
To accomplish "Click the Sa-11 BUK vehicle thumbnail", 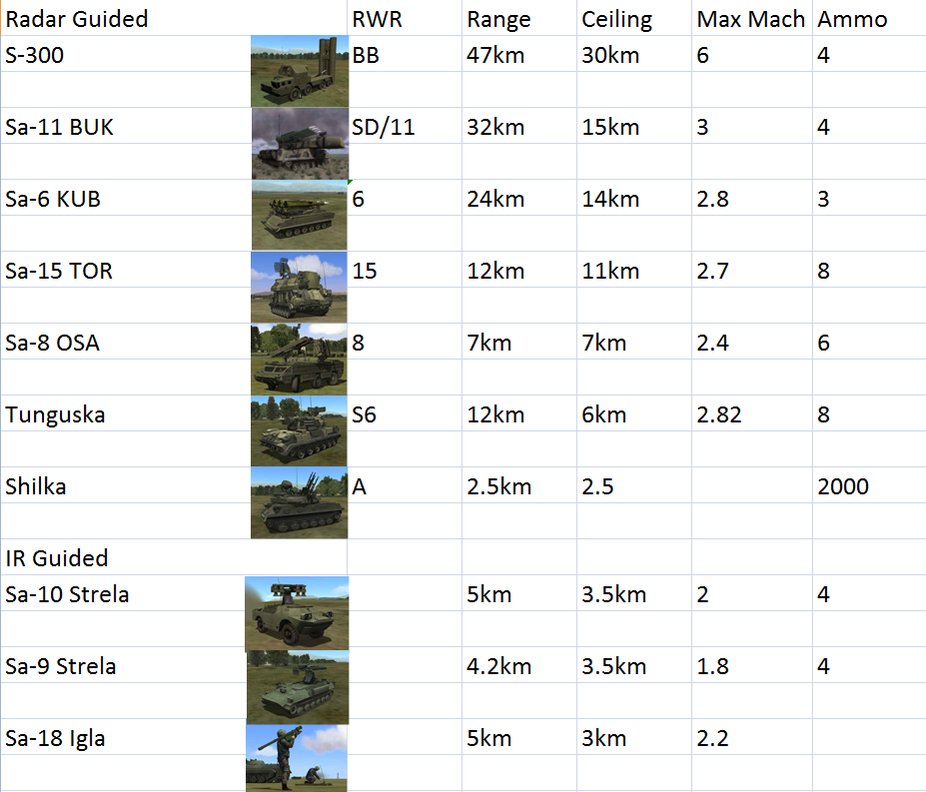I will [x=300, y=144].
